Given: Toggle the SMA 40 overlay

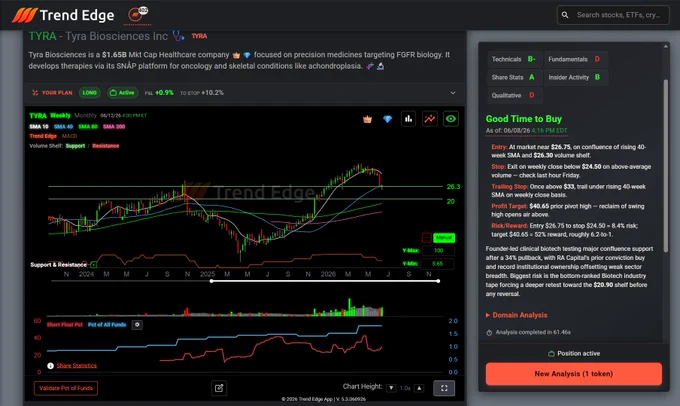Looking at the screenshot, I should [63, 127].
